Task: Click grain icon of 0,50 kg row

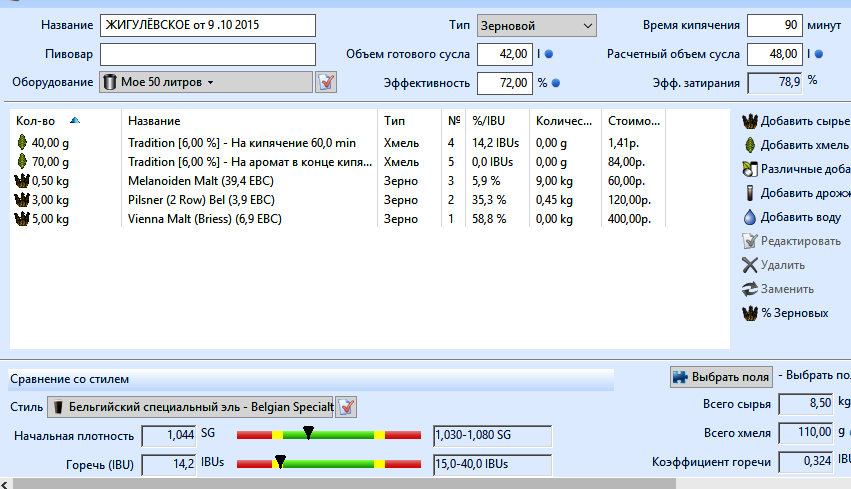Action: coord(22,180)
